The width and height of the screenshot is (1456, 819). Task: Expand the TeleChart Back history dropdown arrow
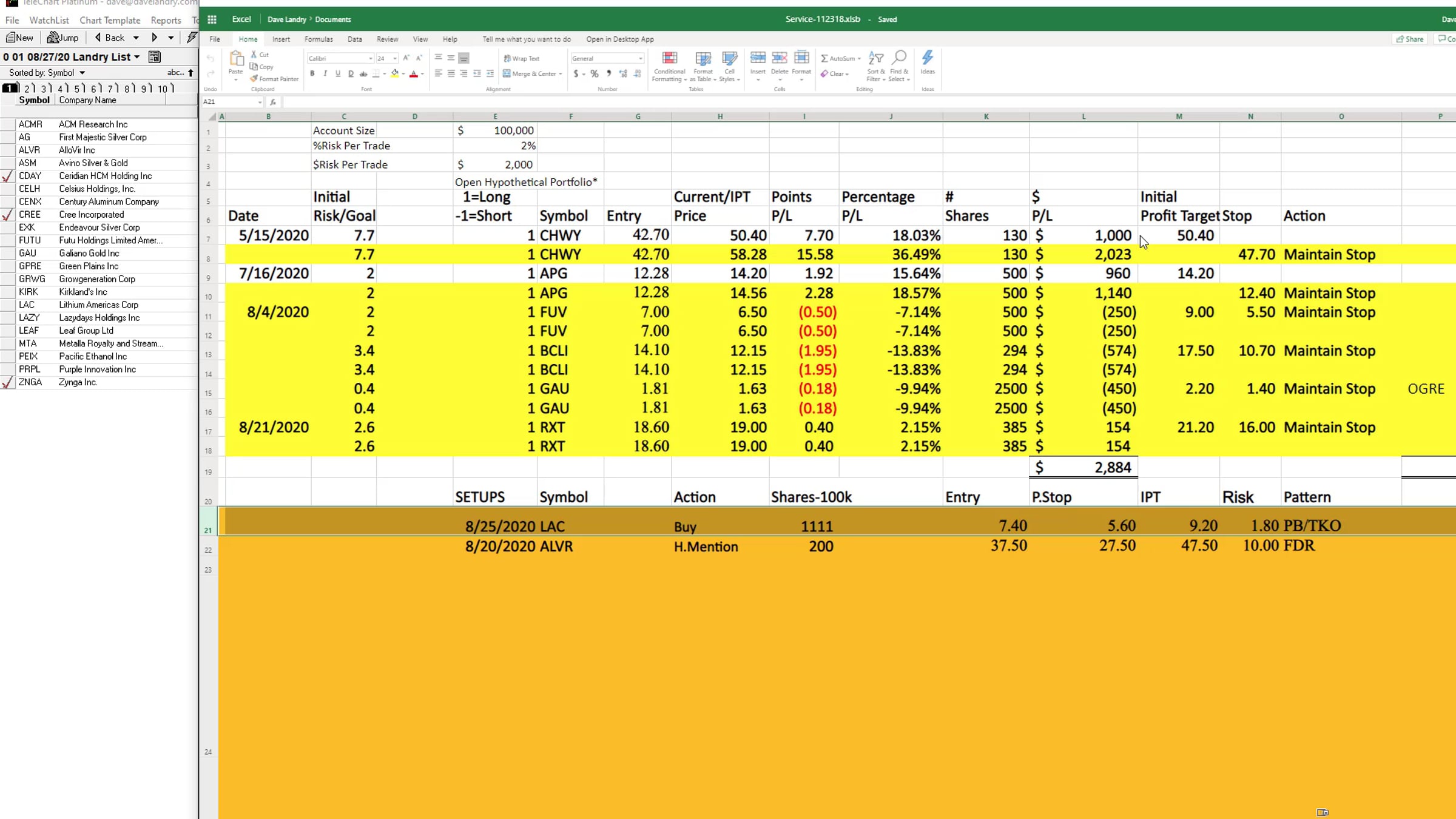coord(136,38)
